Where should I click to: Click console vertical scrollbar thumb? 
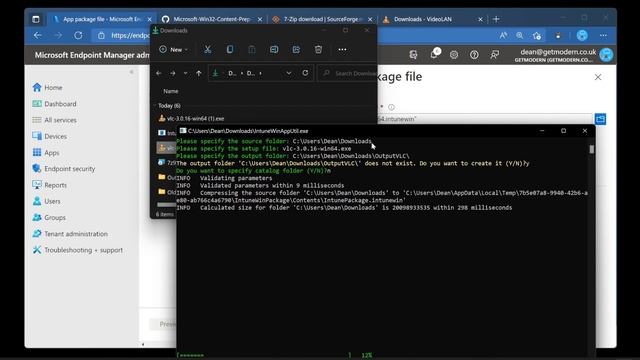point(591,150)
